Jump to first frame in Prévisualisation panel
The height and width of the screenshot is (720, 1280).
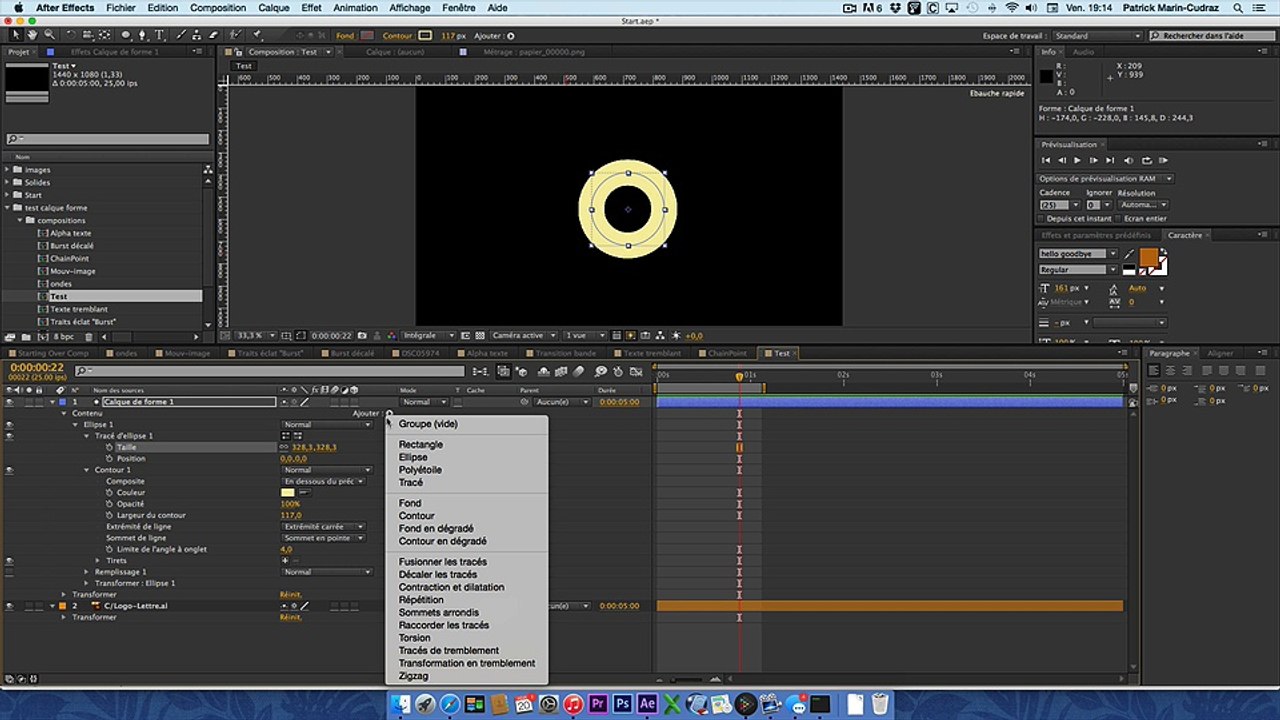[x=1046, y=160]
